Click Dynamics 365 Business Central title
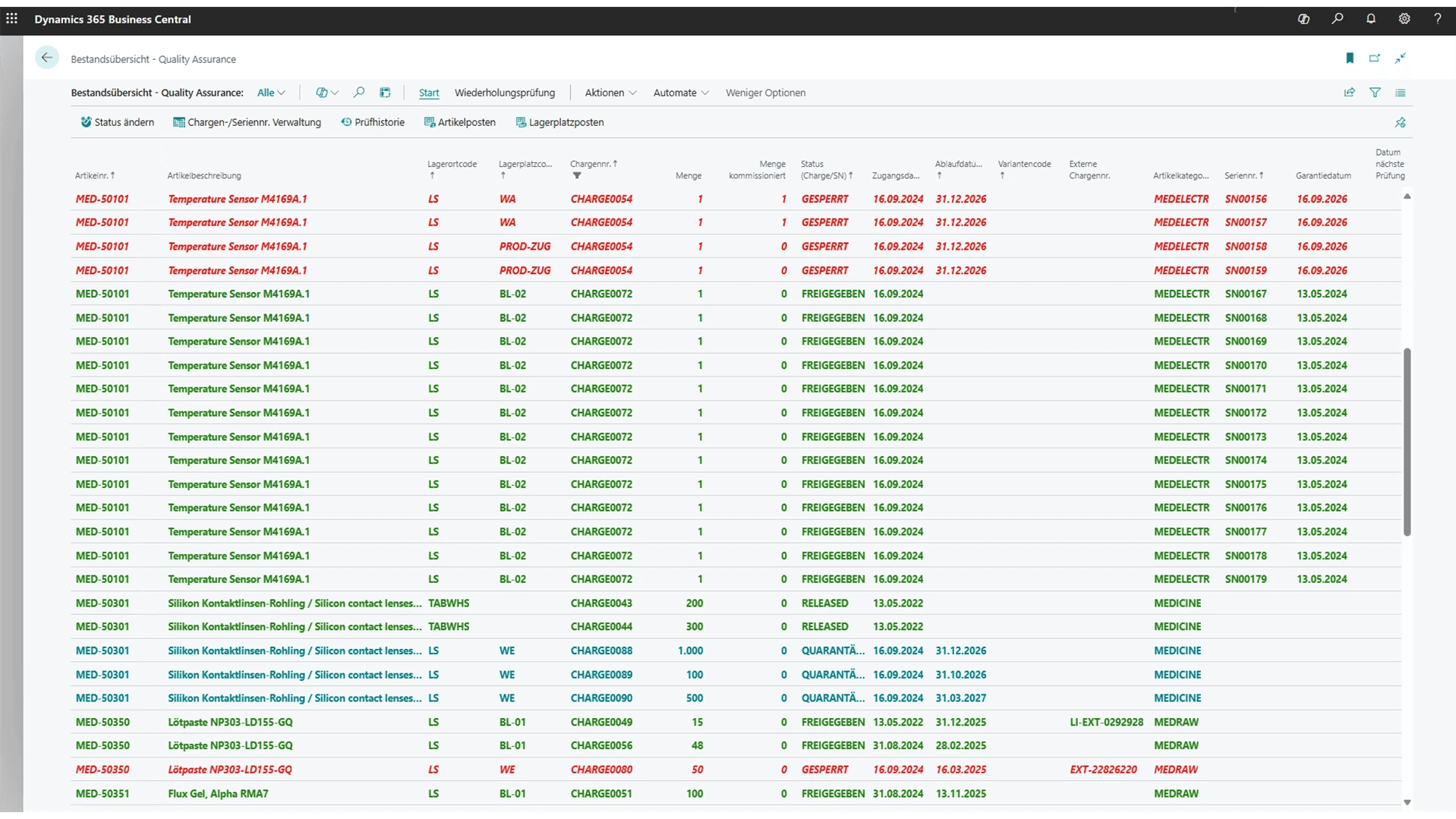The height and width of the screenshot is (819, 1456). 112,19
